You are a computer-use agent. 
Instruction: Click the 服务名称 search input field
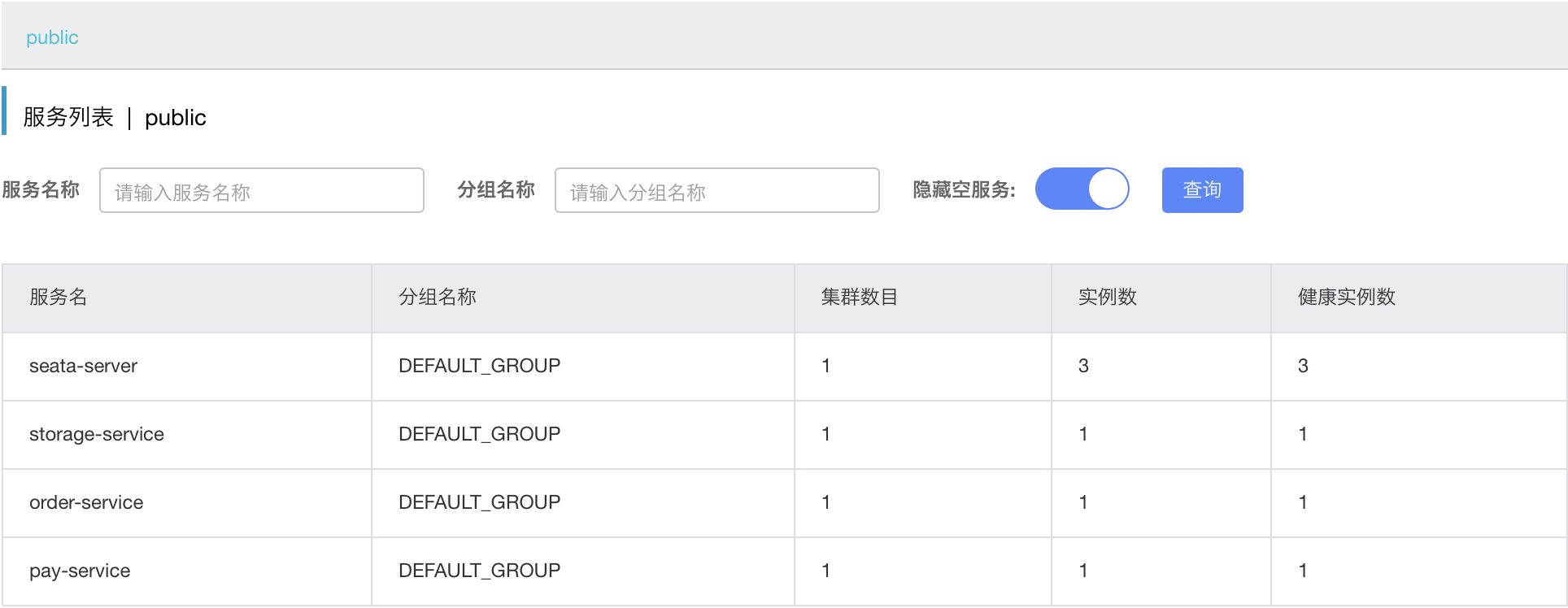261,191
